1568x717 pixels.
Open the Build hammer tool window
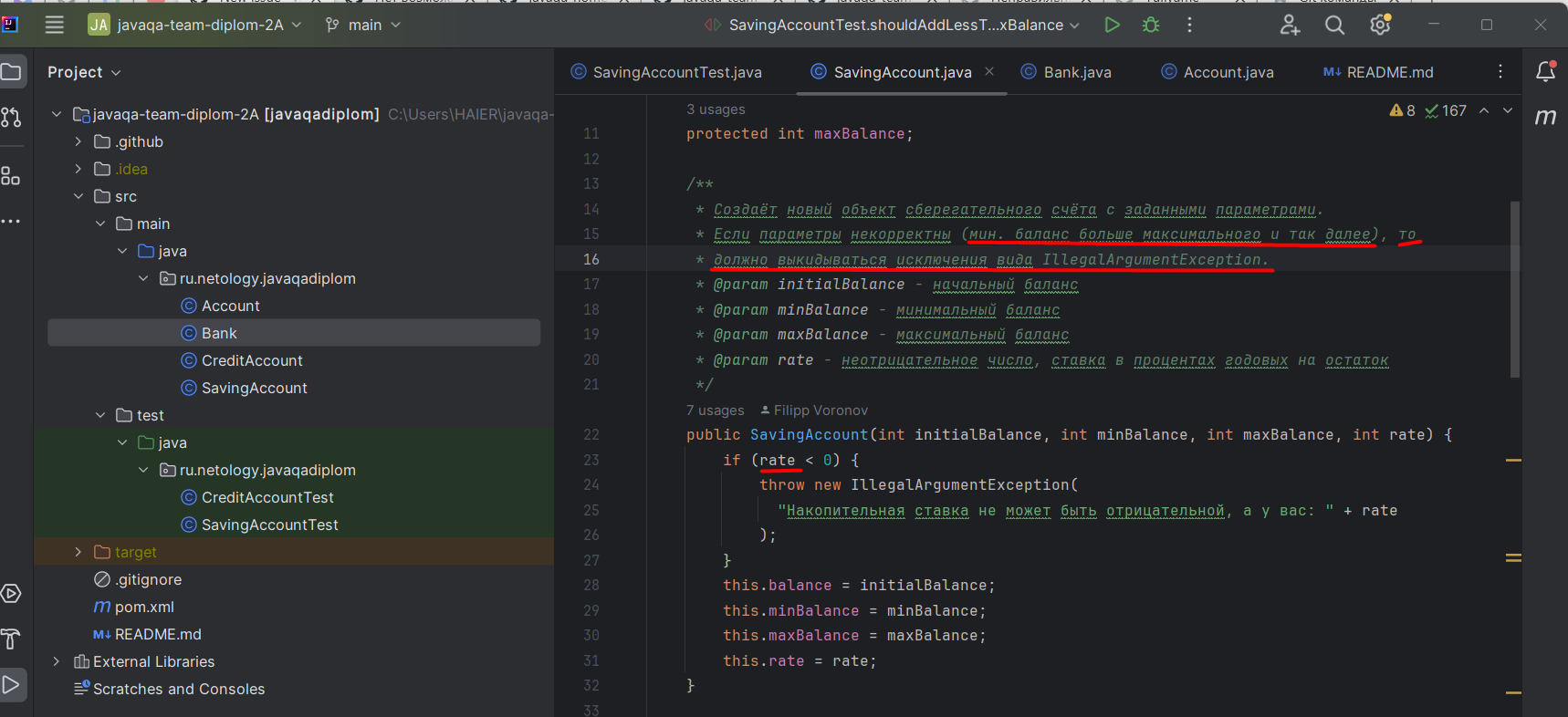point(11,639)
